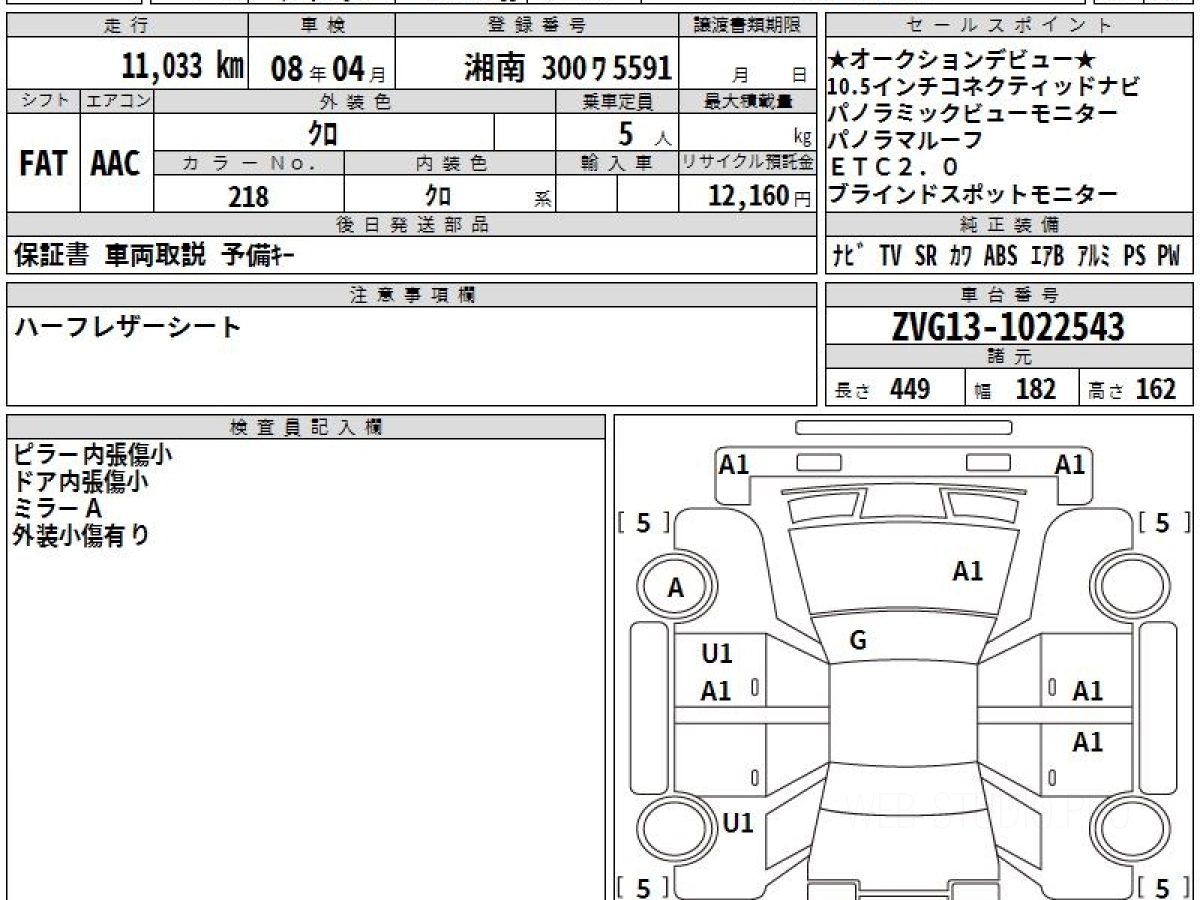Select the PW equipment code

click(1168, 256)
